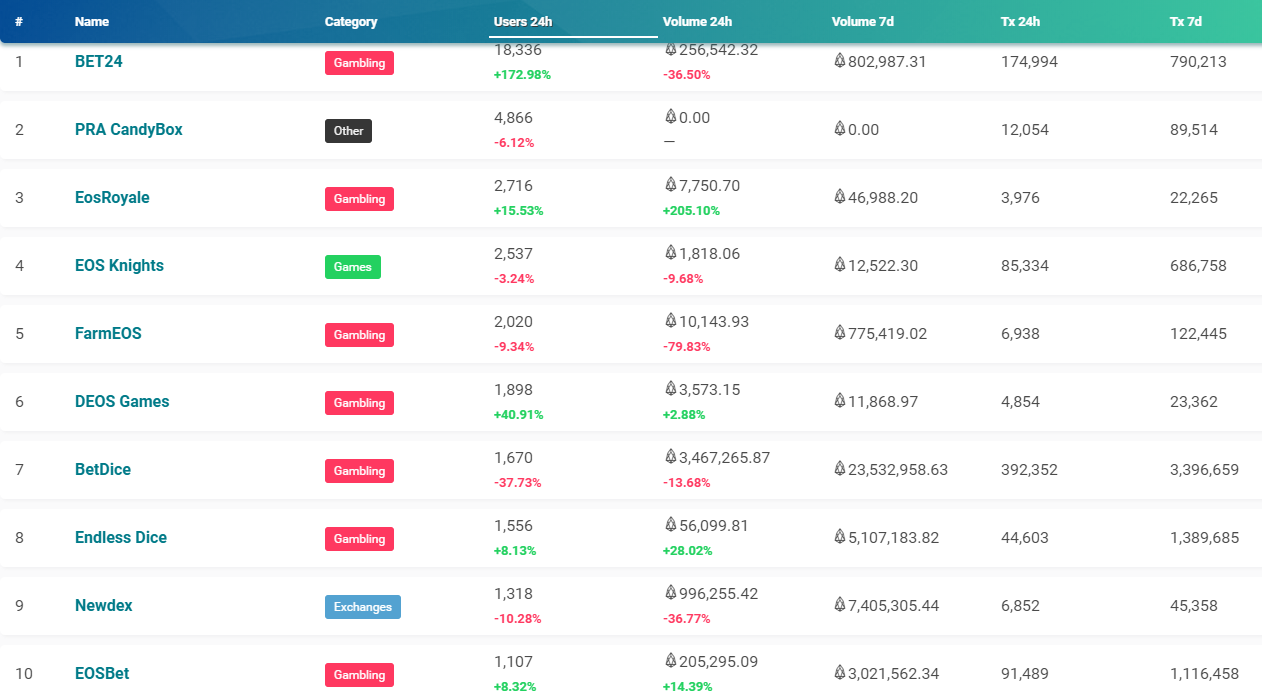Click the -79.83% volume change
Screen dimensions: 1262x692
click(687, 347)
